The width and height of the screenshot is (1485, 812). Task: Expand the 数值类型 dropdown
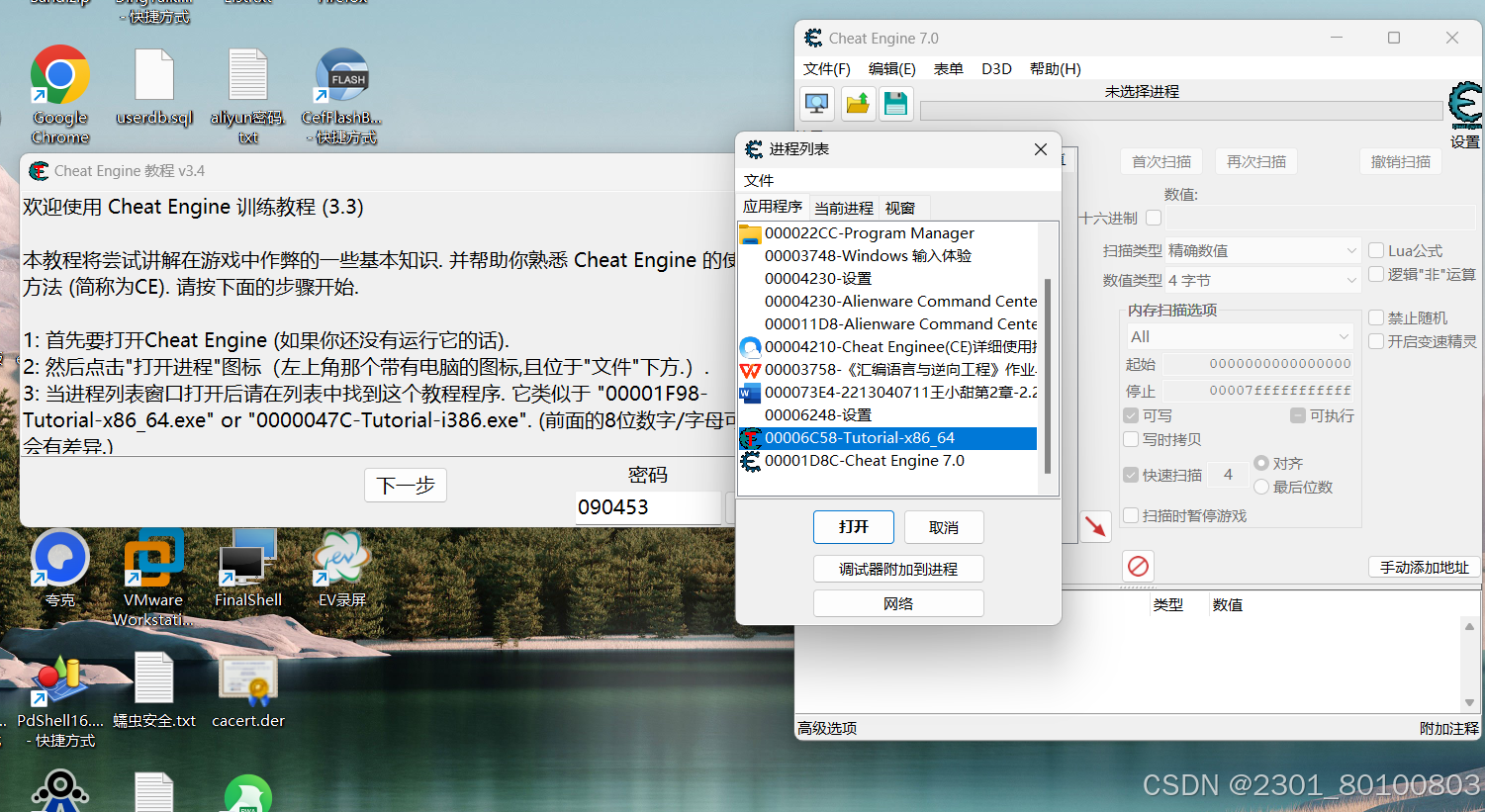1262,281
